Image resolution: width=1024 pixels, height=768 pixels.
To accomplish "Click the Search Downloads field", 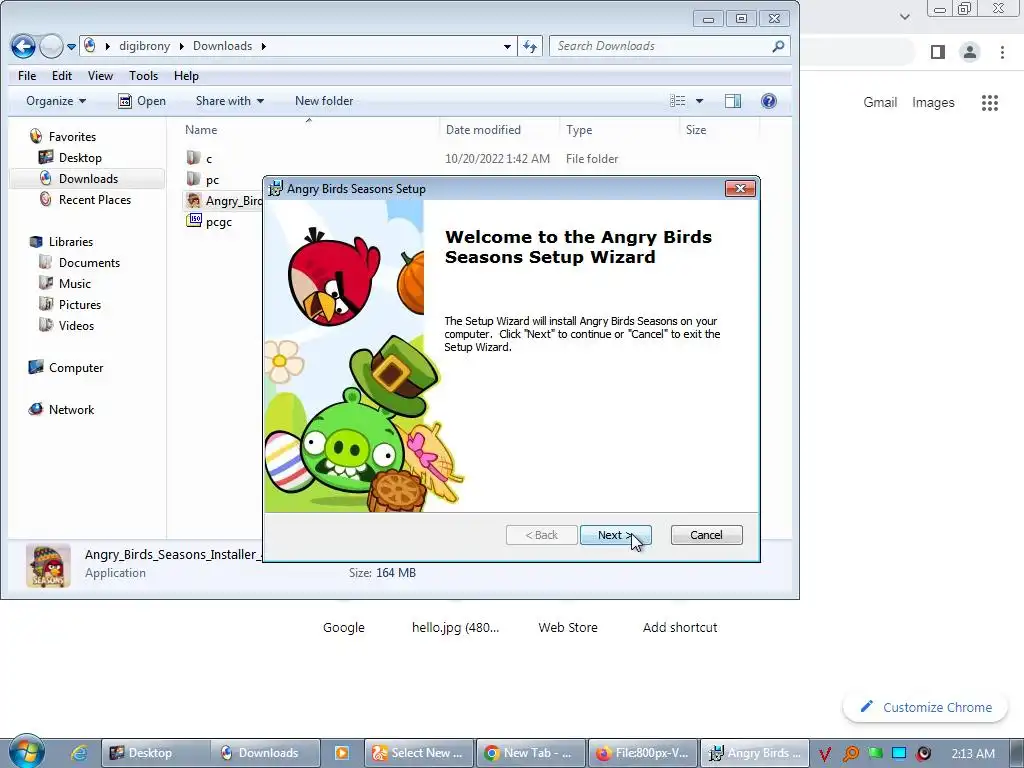I will (669, 46).
